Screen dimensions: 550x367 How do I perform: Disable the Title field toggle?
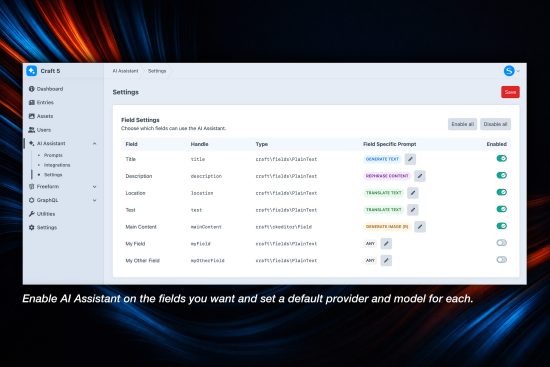tap(502, 158)
